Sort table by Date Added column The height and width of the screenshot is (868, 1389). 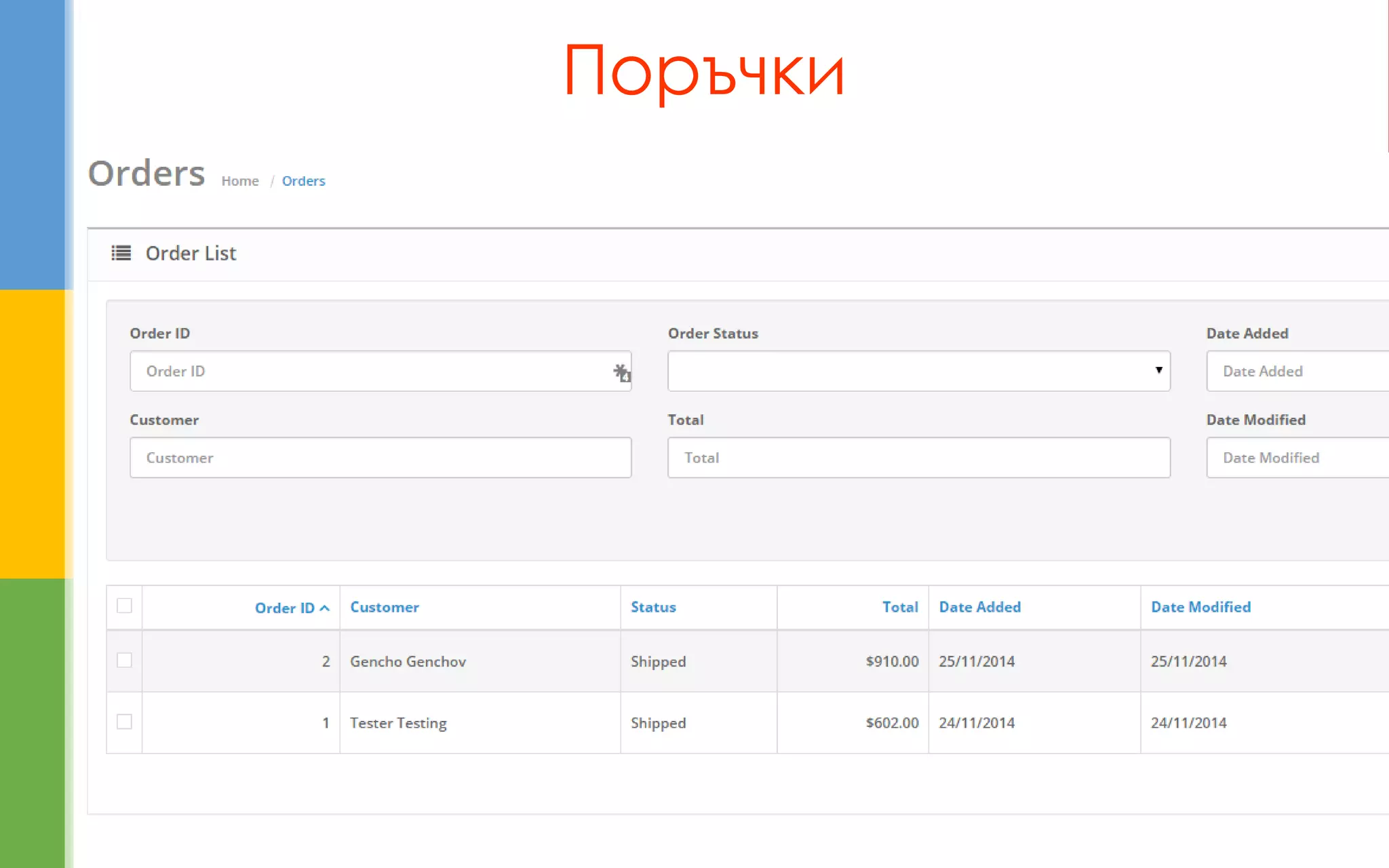tap(979, 607)
